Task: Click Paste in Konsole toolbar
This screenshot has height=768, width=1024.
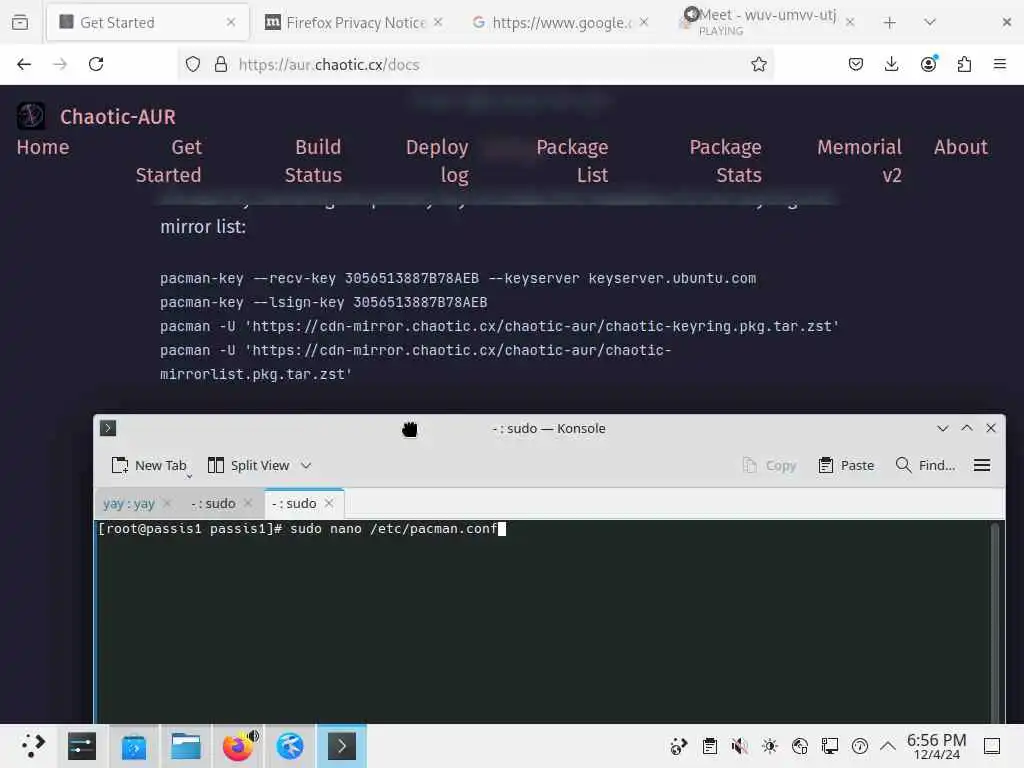Action: (x=846, y=466)
